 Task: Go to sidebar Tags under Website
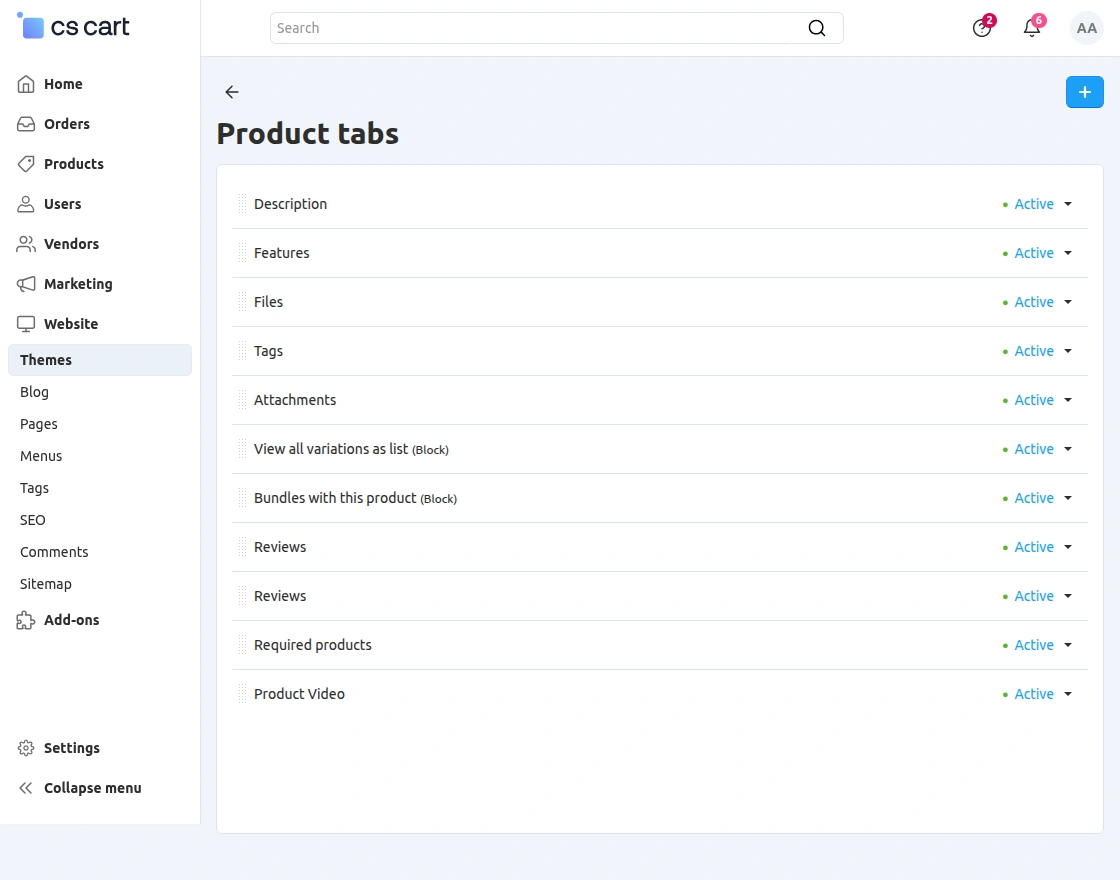click(x=34, y=488)
